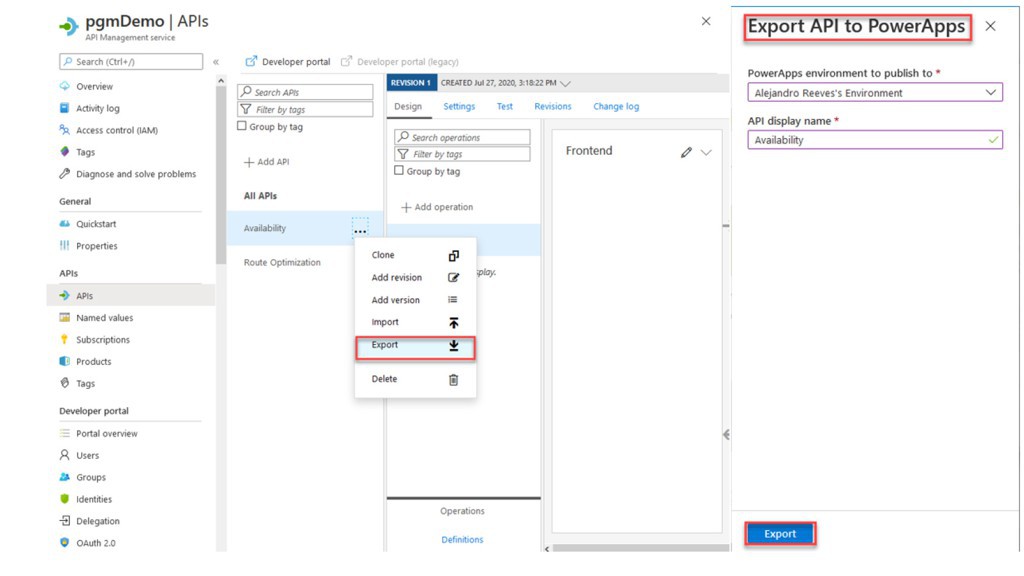Click the Search operations field
1024x576 pixels.
click(x=462, y=137)
